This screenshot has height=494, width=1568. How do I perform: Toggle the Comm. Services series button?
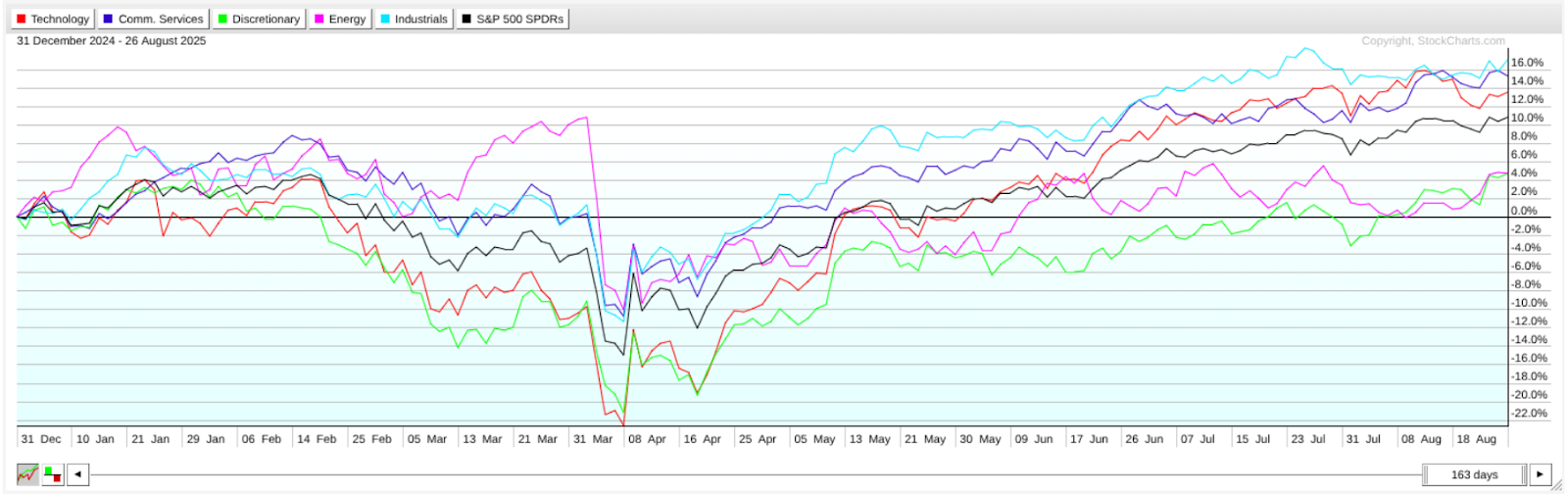[153, 19]
